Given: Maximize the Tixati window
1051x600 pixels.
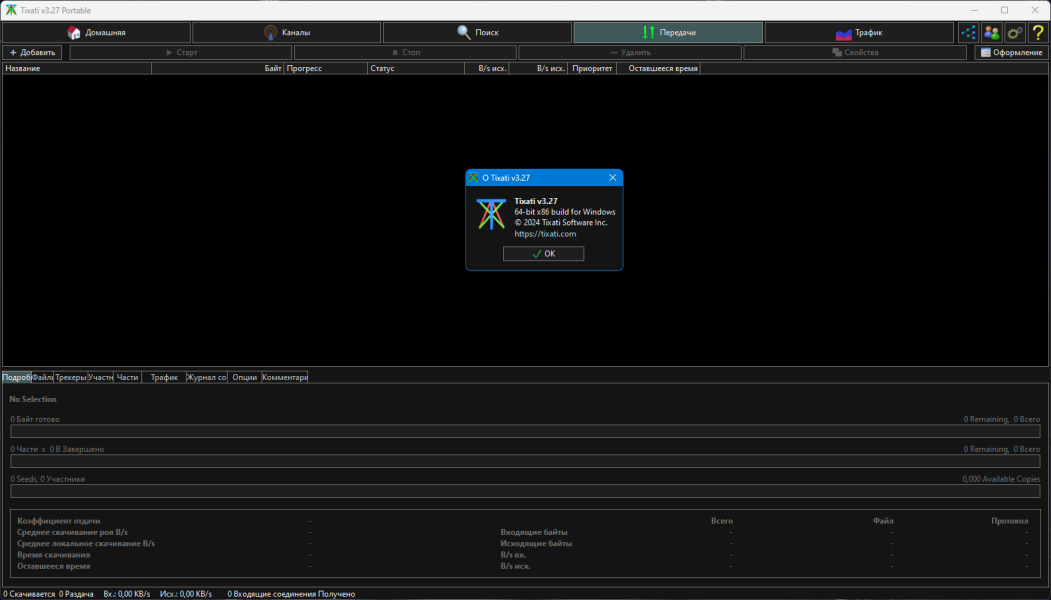Looking at the screenshot, I should 1004,10.
